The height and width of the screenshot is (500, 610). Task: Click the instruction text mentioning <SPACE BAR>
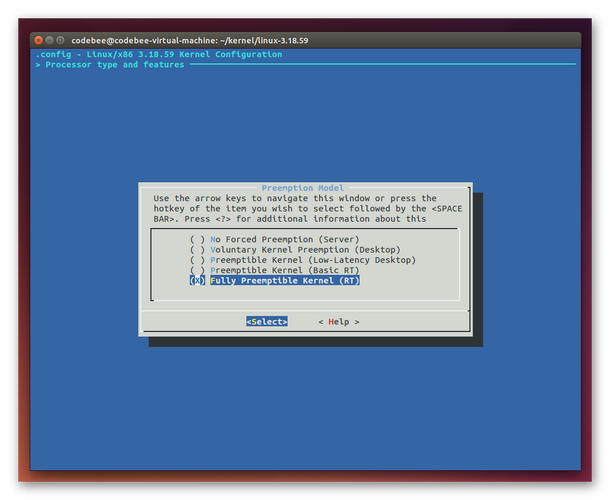(x=308, y=209)
